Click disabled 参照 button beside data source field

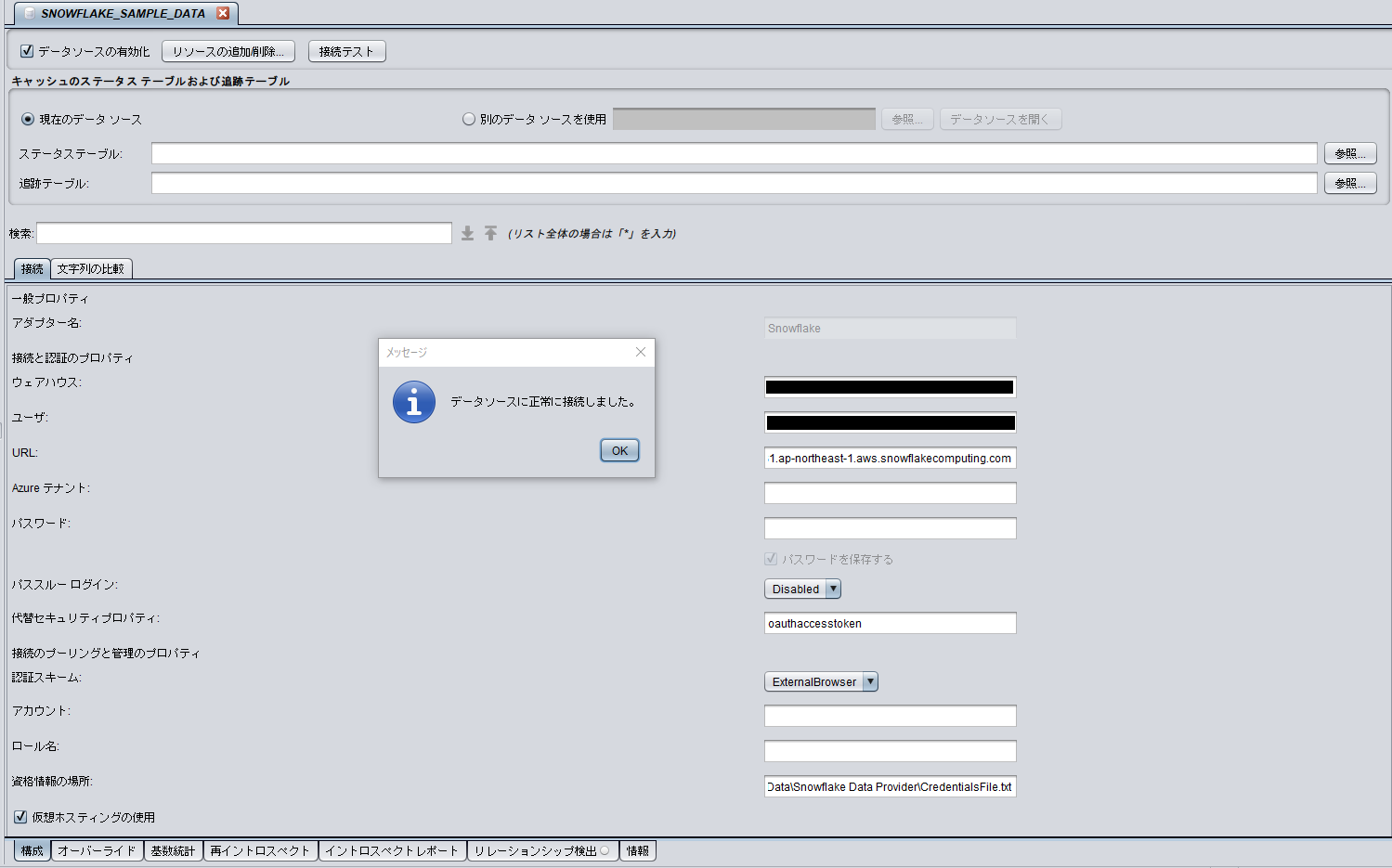pyautogui.click(x=907, y=119)
